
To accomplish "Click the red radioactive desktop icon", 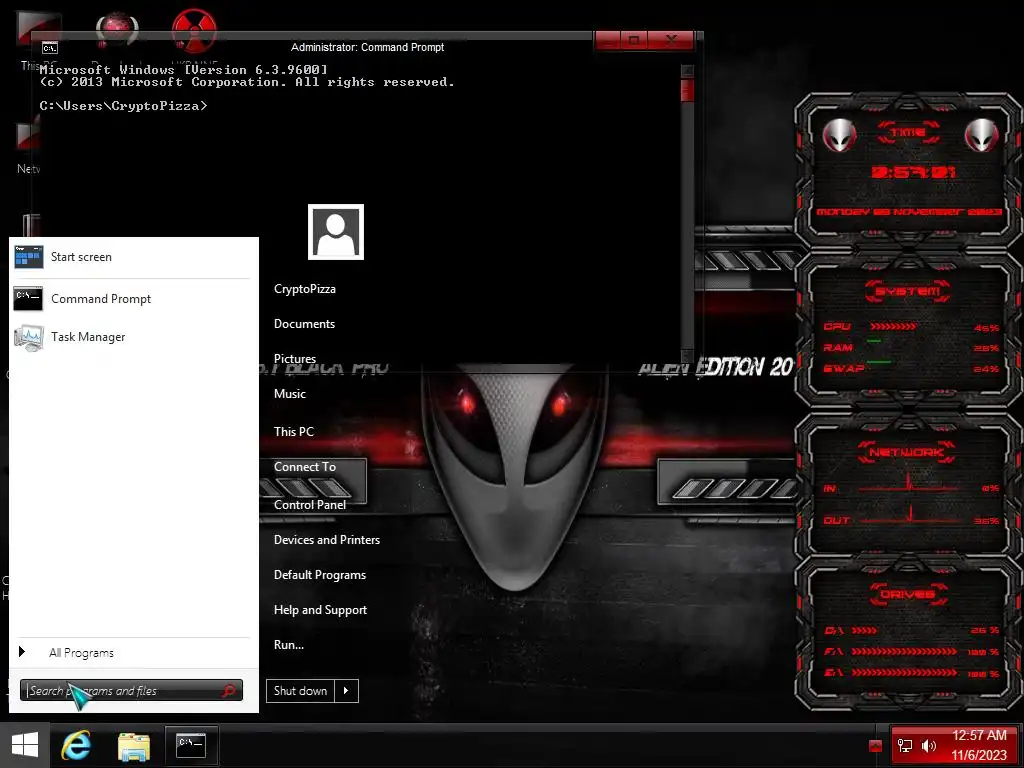I will (x=194, y=31).
